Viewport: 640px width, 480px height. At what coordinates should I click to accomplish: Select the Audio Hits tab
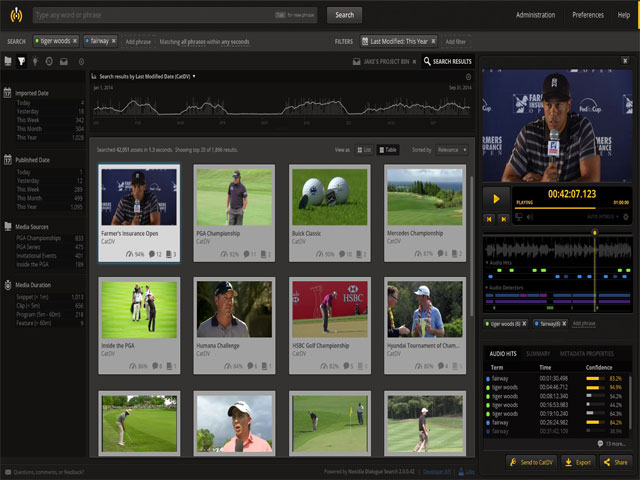click(503, 353)
